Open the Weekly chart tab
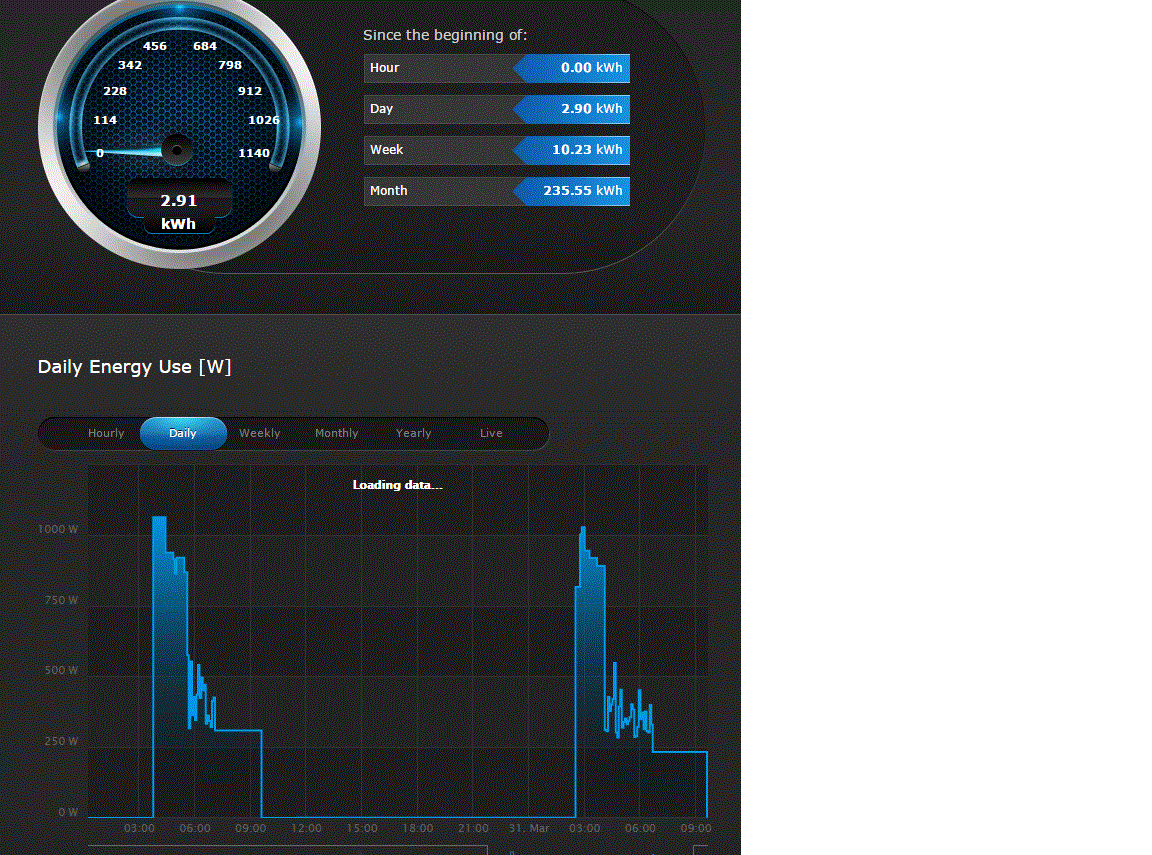The height and width of the screenshot is (855, 1152). click(259, 433)
